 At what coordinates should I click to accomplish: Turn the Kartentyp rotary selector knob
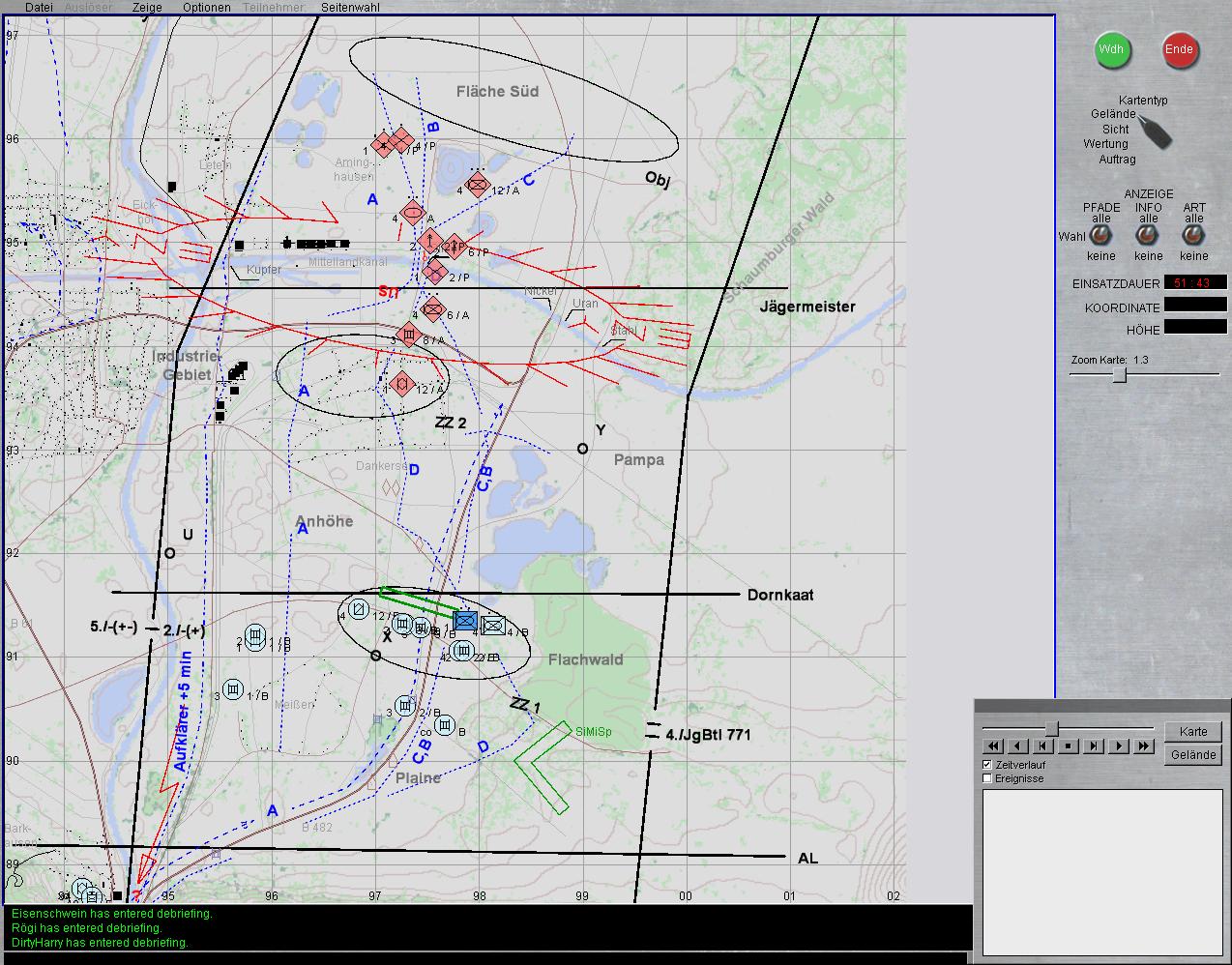click(x=1154, y=132)
